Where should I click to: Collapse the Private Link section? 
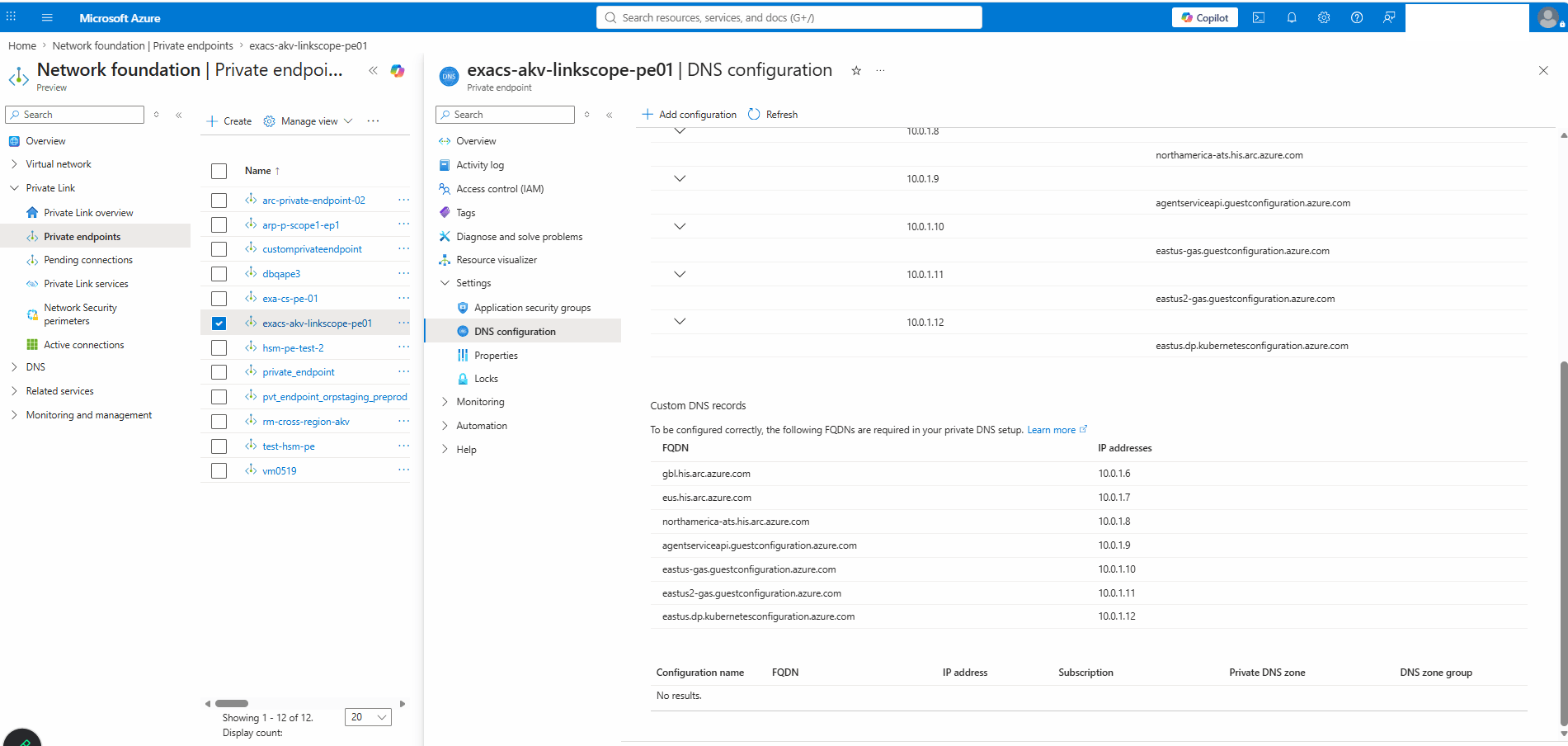coord(14,188)
